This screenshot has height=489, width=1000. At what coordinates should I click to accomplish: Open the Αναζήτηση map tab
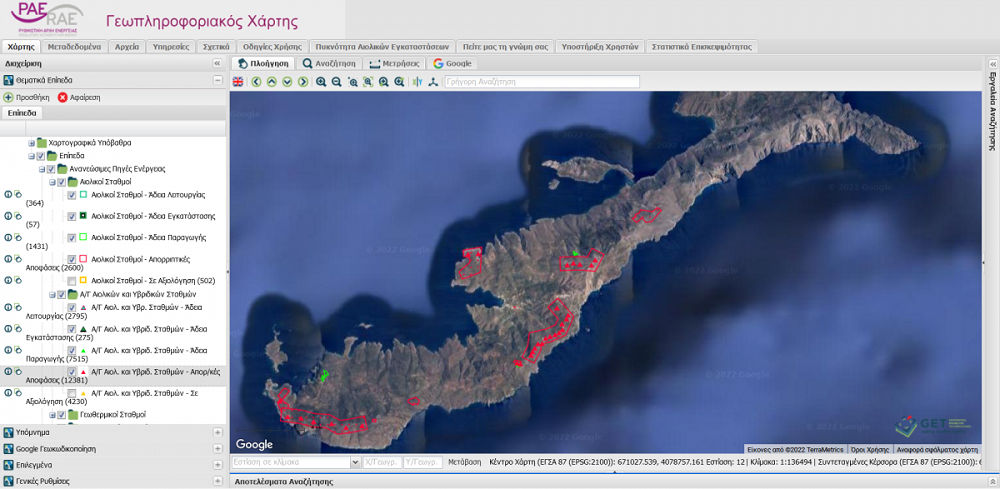[329, 63]
